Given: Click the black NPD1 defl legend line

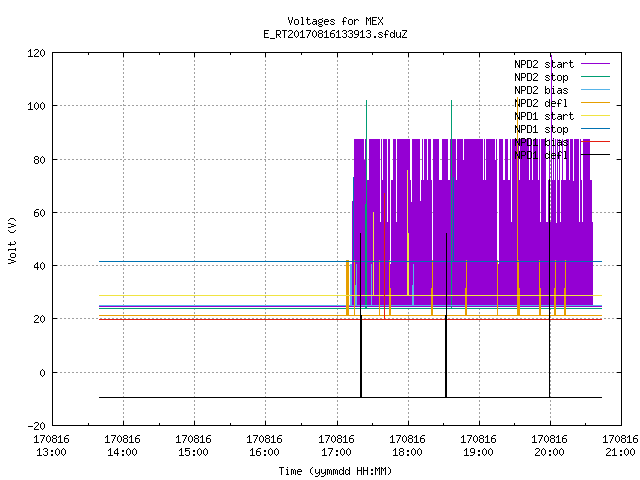Looking at the screenshot, I should click(595, 155).
